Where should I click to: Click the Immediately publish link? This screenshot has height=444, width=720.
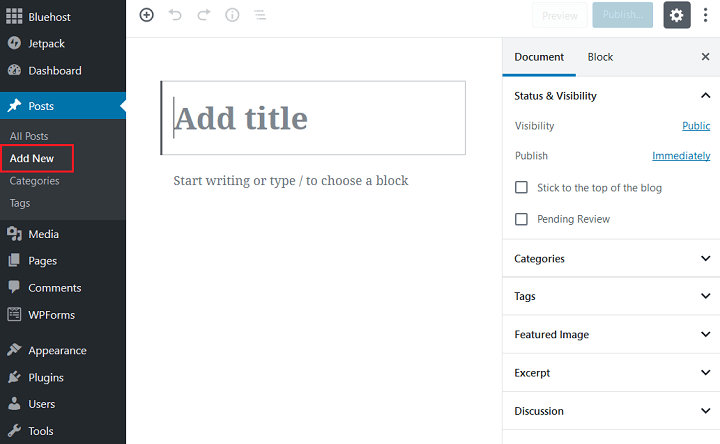point(681,156)
